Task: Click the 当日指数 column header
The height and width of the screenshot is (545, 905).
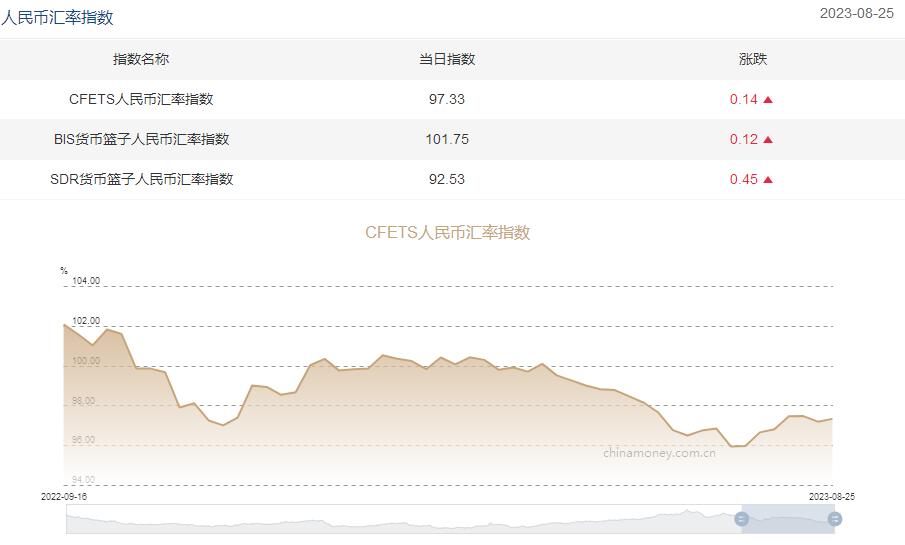Action: coord(446,59)
